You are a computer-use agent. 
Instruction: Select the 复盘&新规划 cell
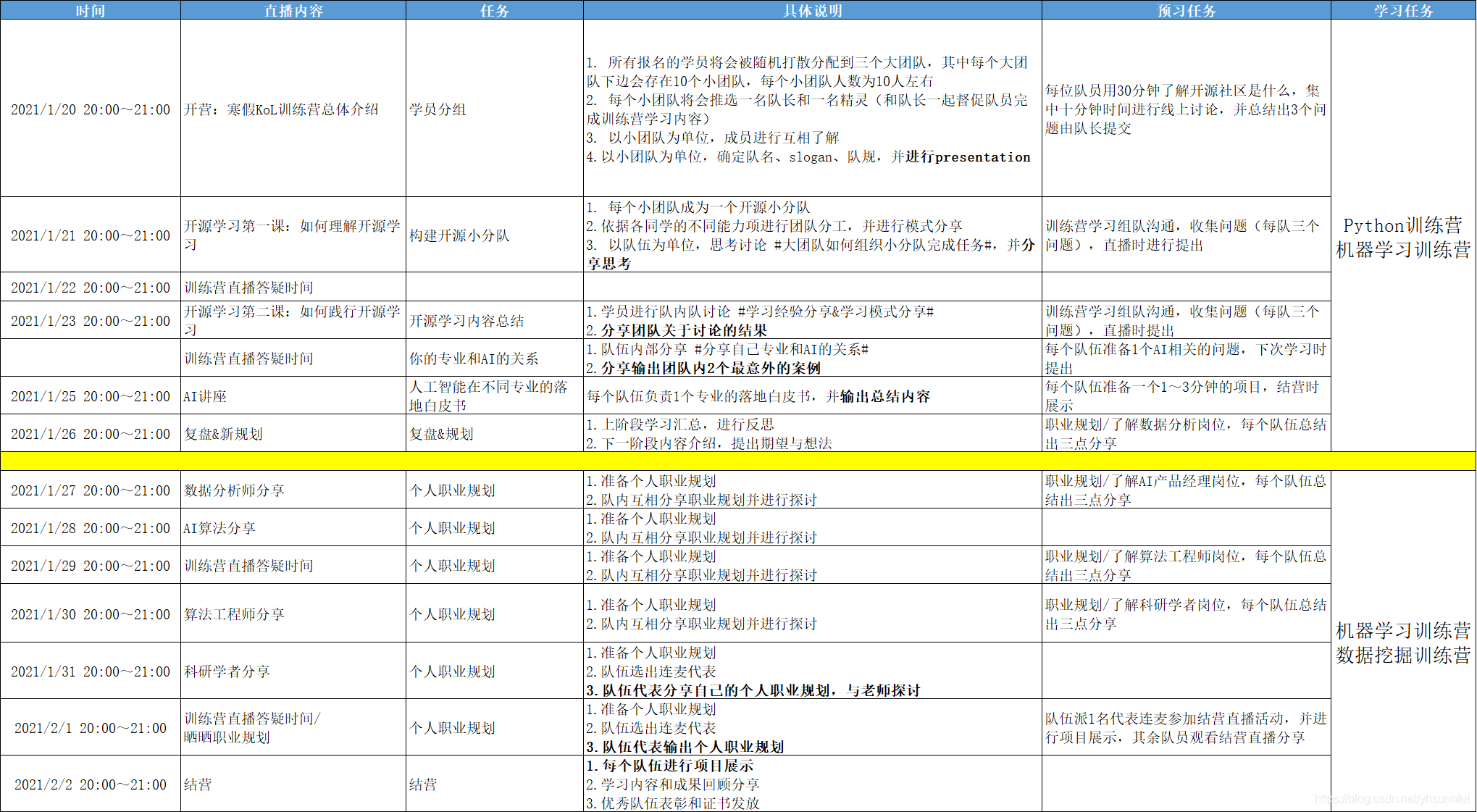(223, 434)
